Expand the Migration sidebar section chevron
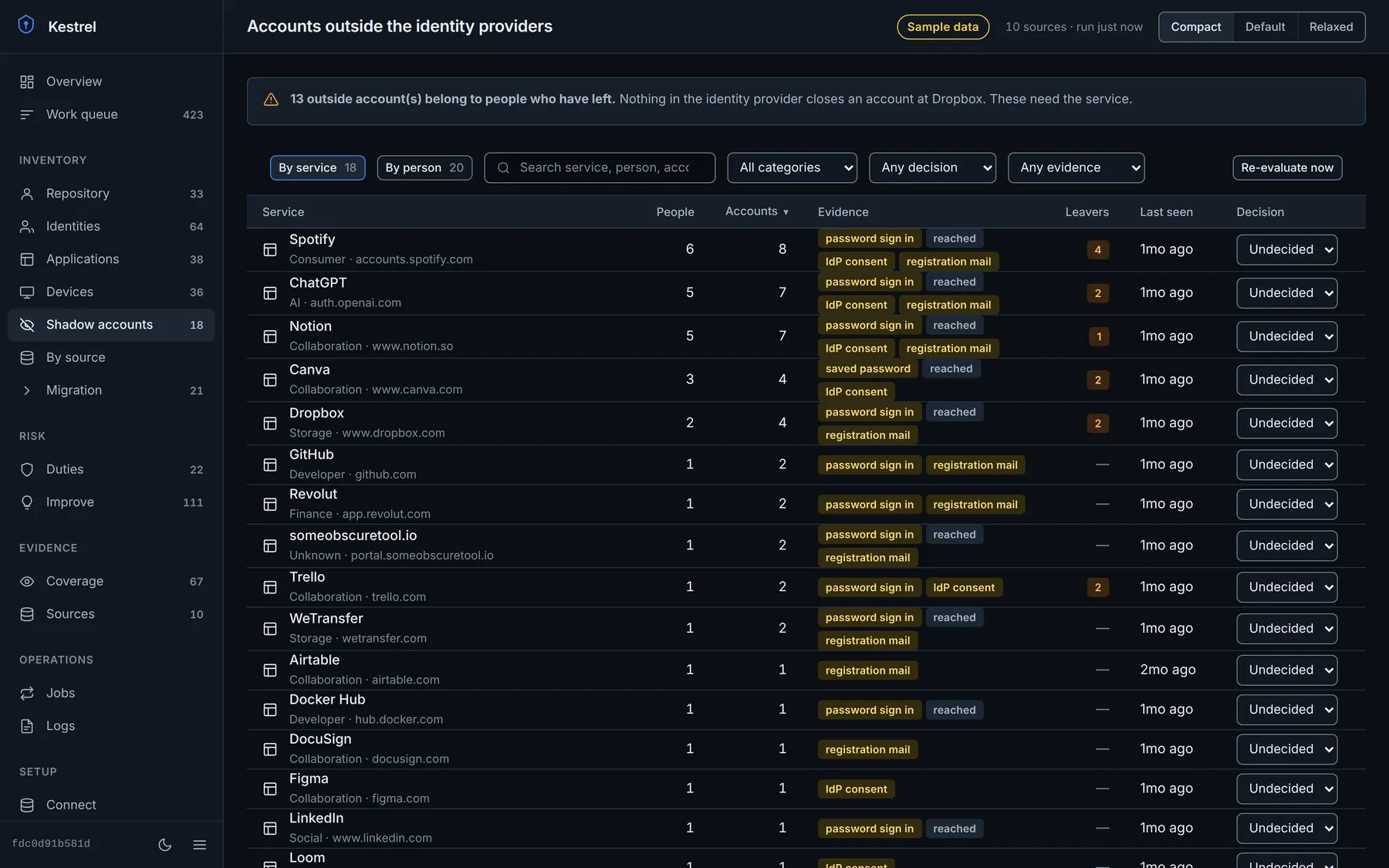 pos(27,390)
